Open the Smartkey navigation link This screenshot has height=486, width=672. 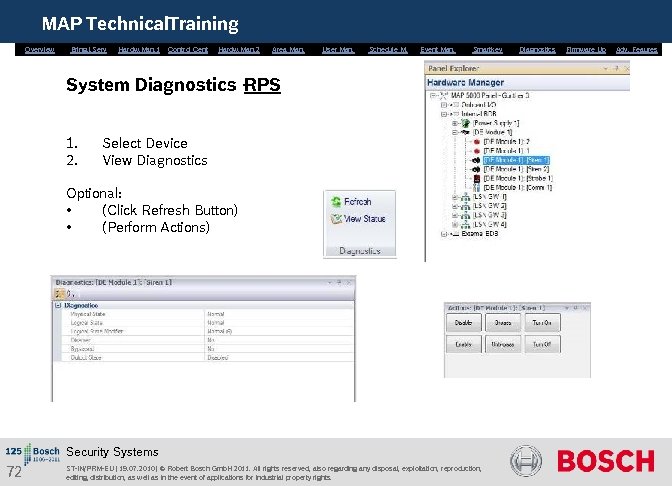(x=487, y=50)
